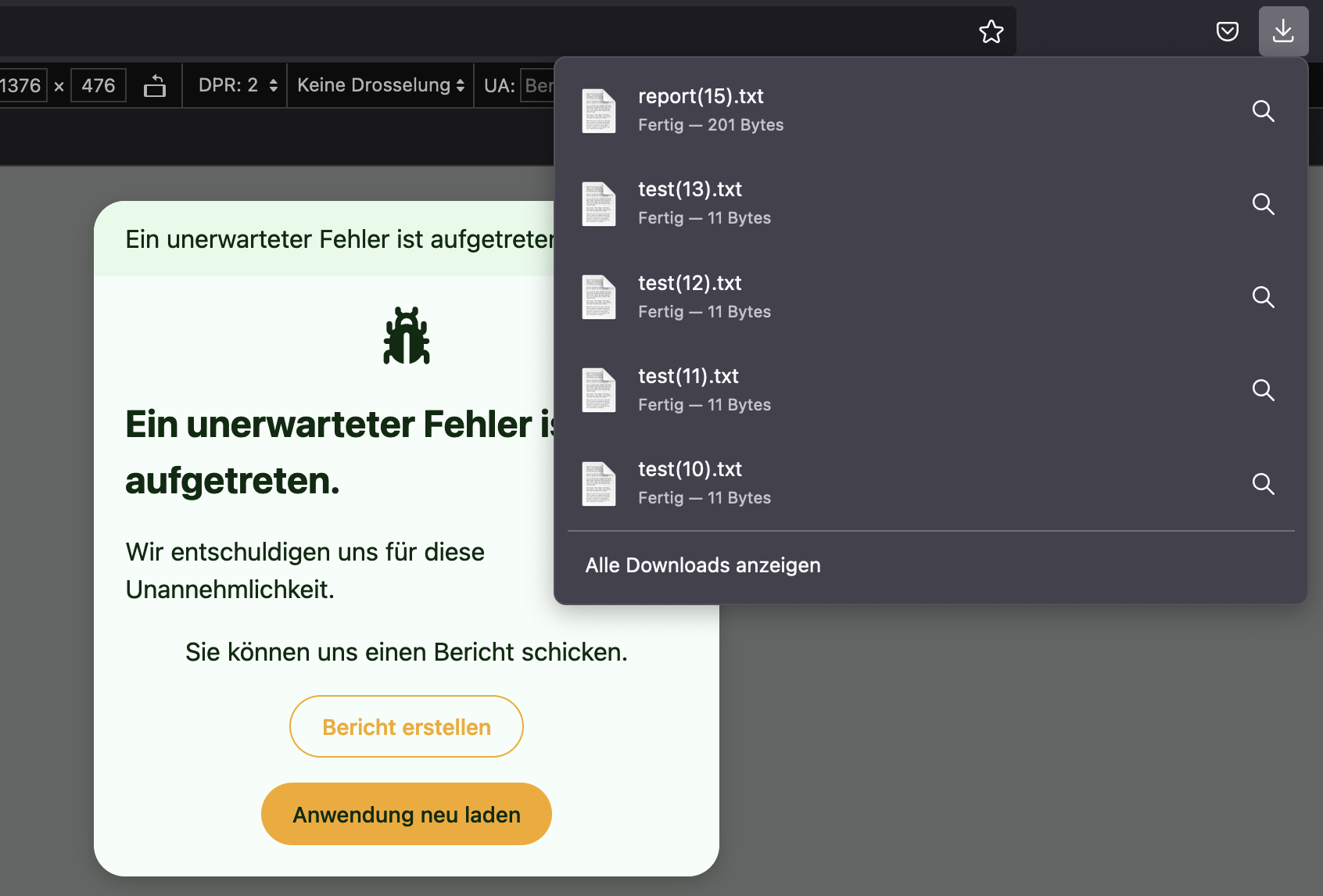Select the viewport width field showing 1376
Screen dimensions: 1323x896
tap(21, 85)
